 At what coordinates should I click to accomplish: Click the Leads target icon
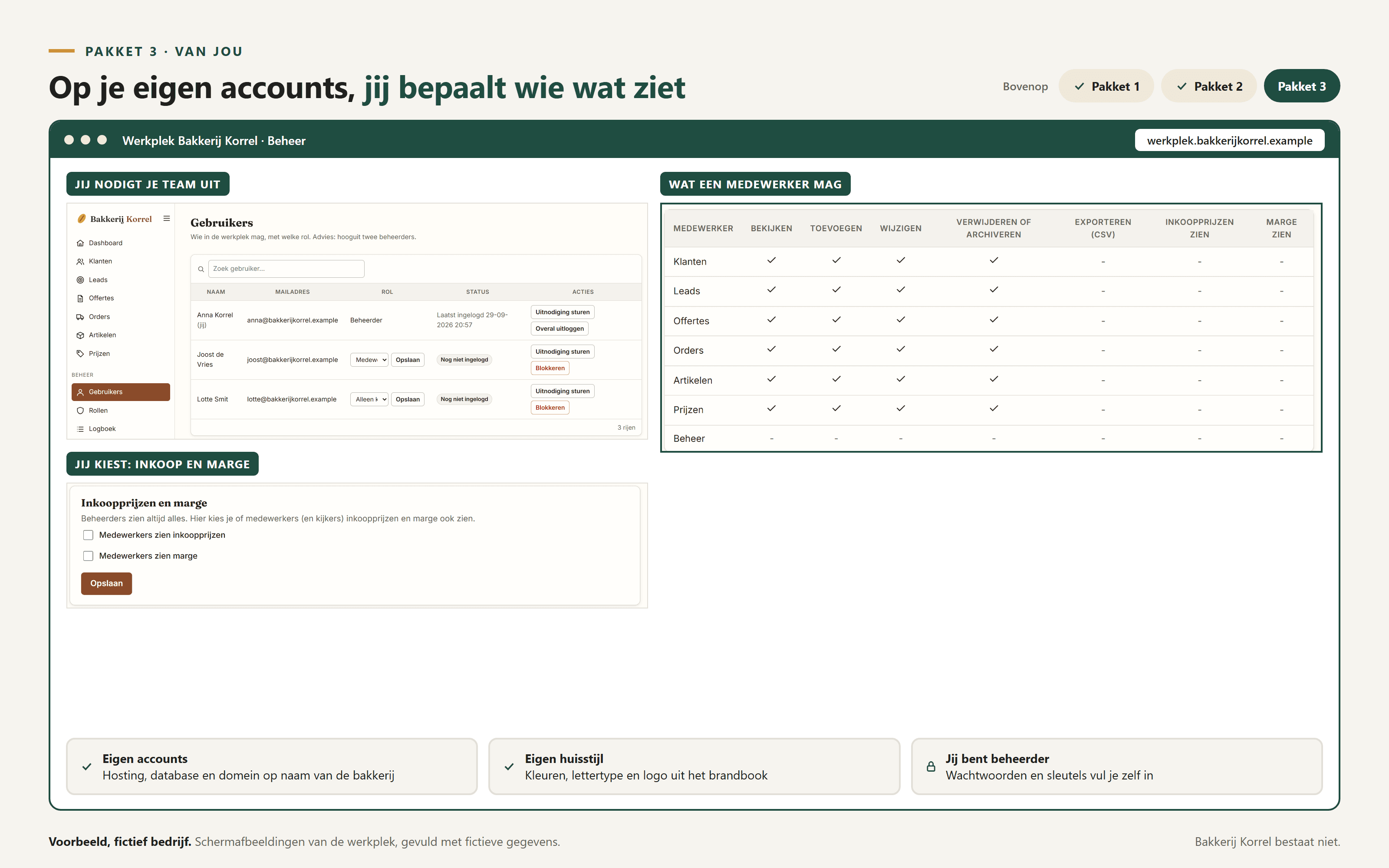pos(80,279)
